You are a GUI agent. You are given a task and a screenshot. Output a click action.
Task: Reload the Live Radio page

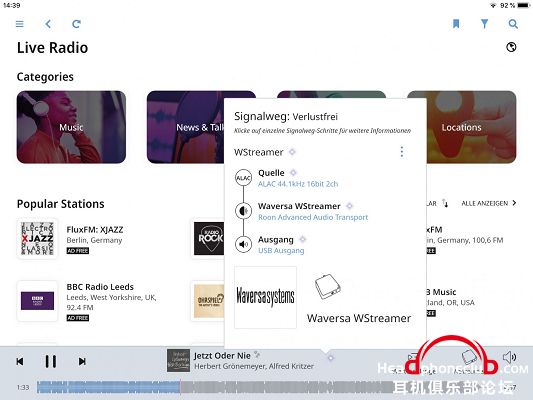[76, 24]
